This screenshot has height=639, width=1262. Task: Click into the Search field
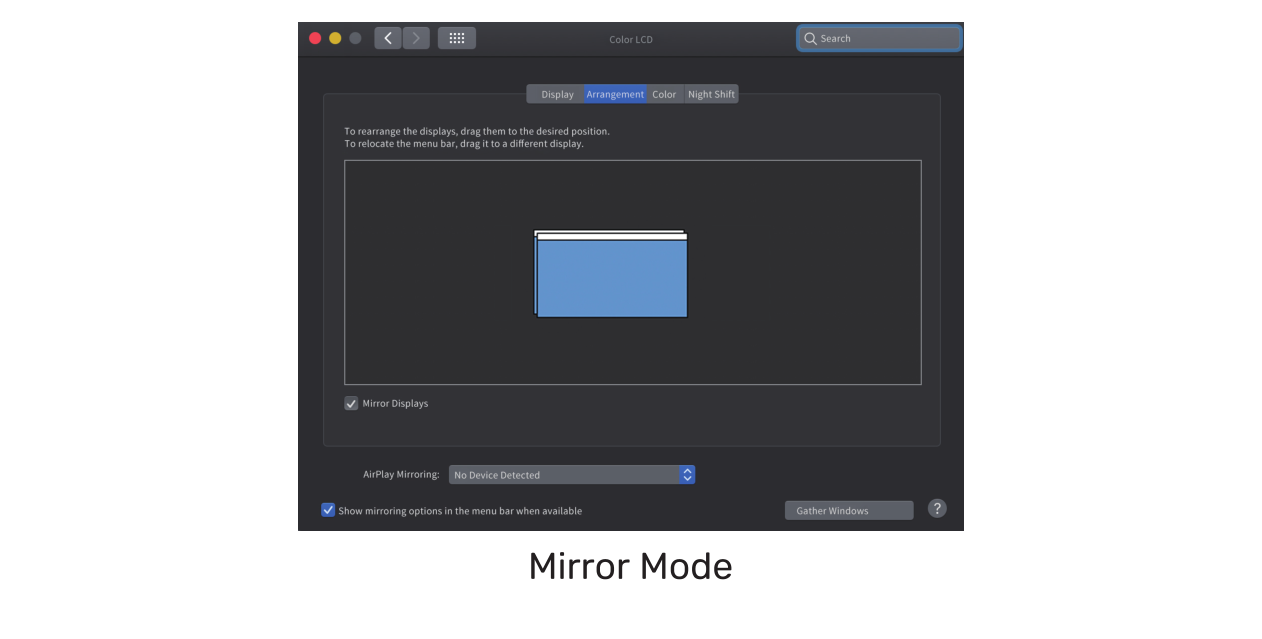click(x=885, y=39)
